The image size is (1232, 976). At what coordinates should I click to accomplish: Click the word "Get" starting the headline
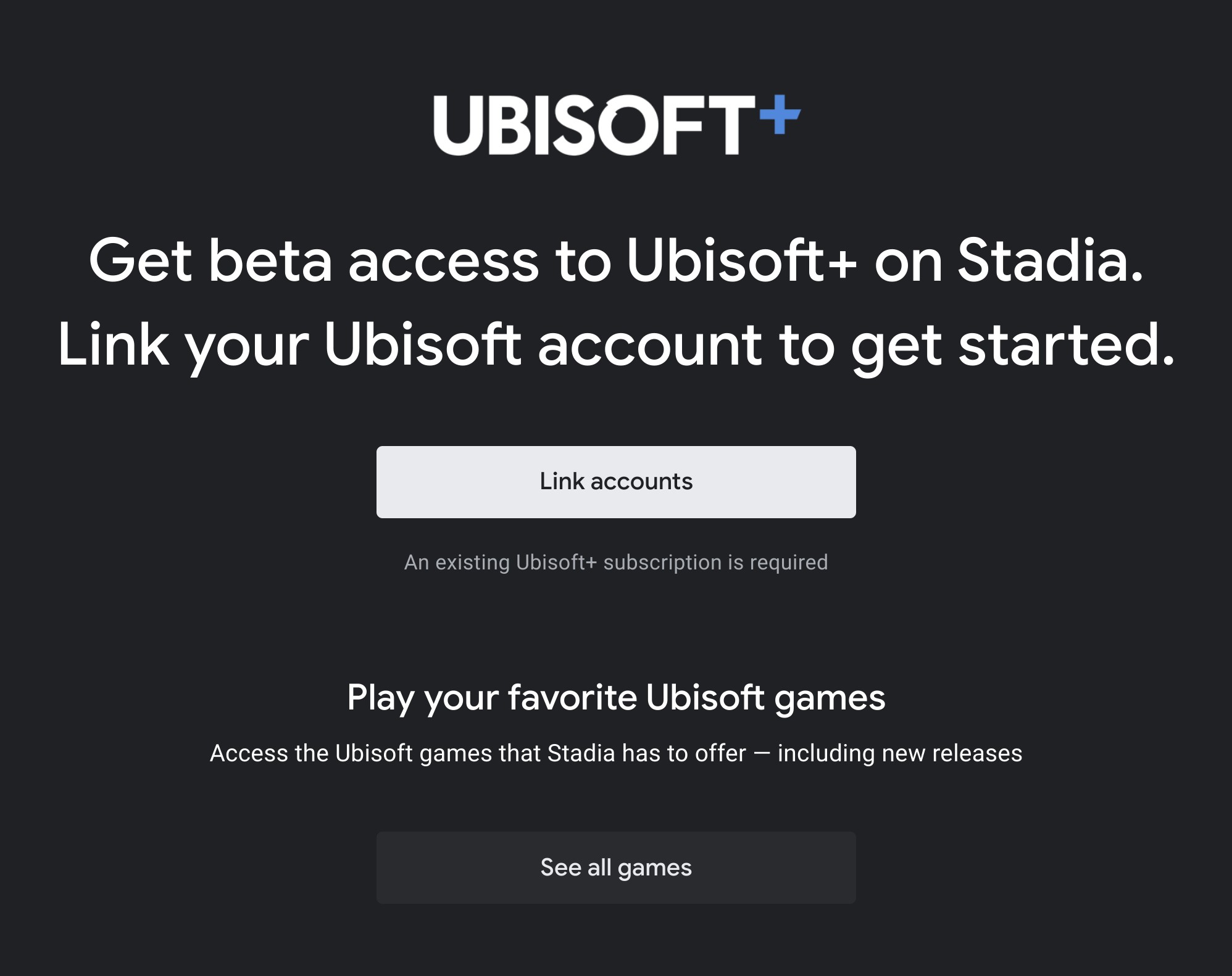click(x=140, y=261)
